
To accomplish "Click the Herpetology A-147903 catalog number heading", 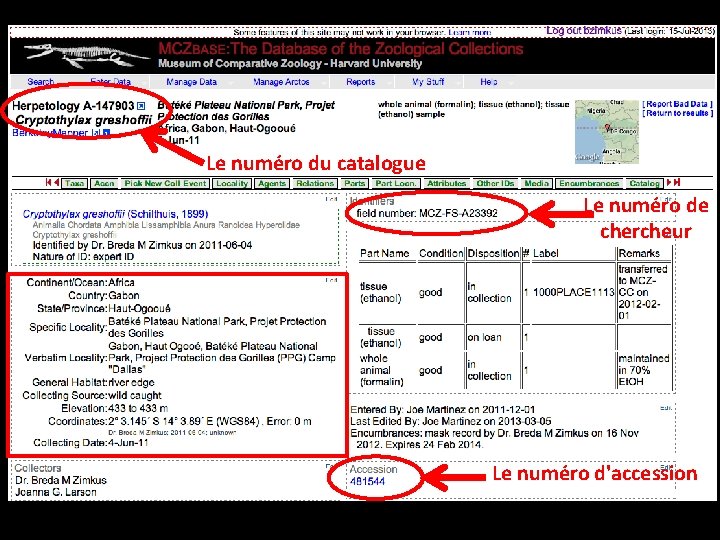I will coord(73,106).
